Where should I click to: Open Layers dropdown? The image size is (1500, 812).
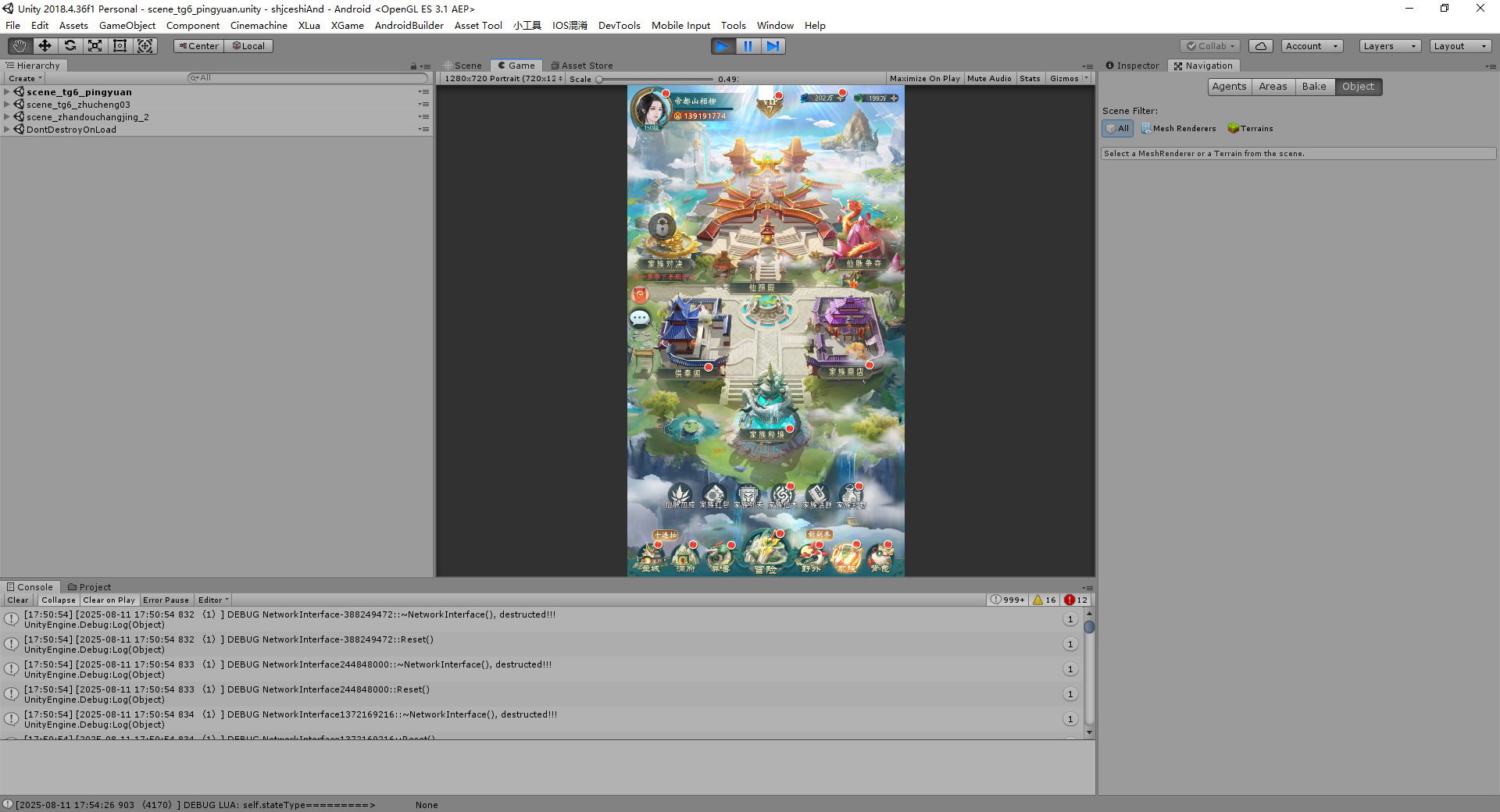pos(1390,46)
